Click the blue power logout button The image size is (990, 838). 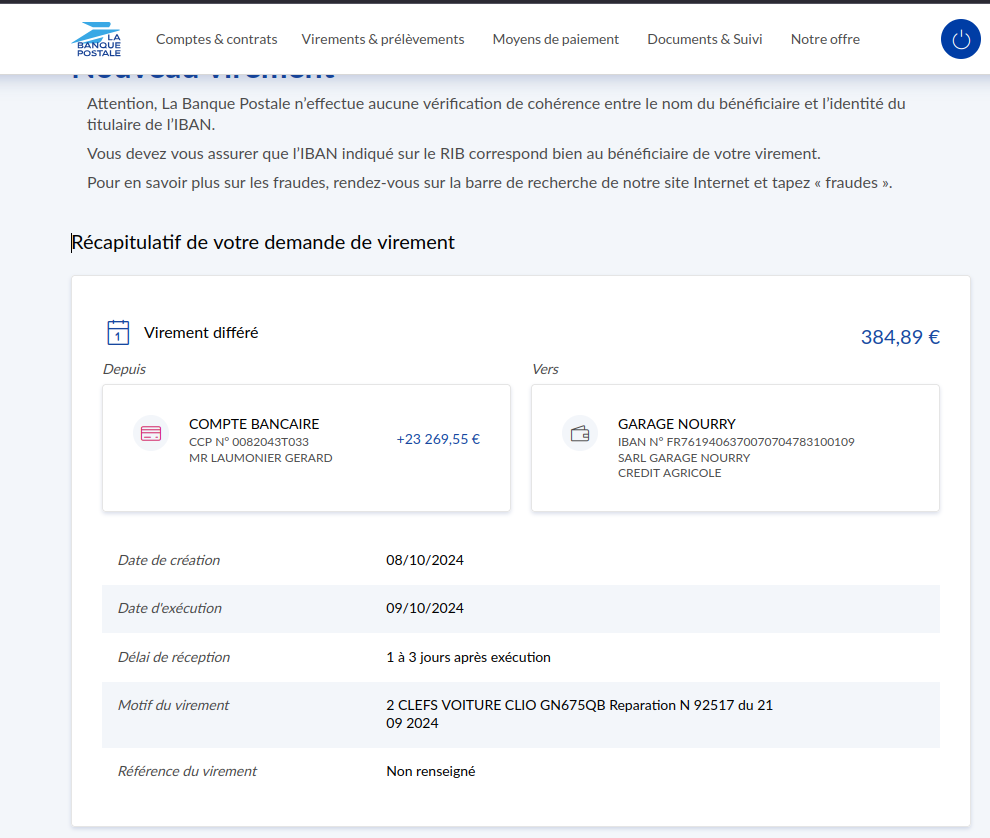coord(960,40)
